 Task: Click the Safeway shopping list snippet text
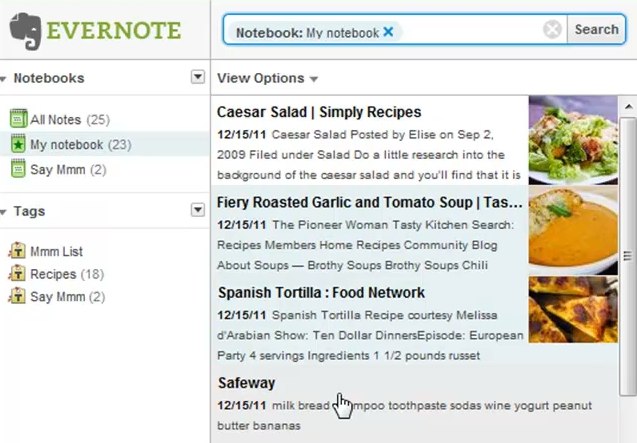pos(405,415)
